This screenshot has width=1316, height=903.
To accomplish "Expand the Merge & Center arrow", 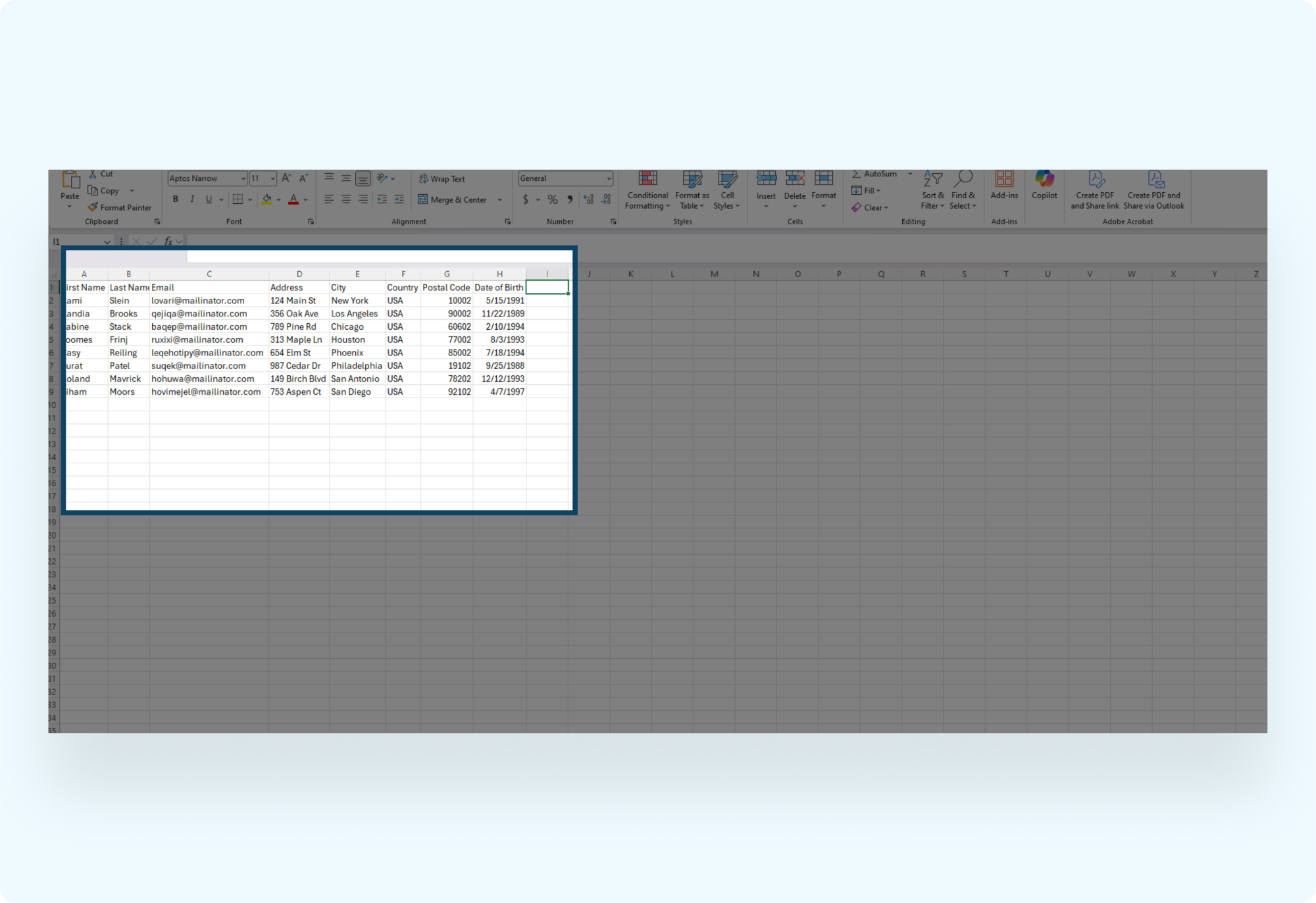I will [500, 200].
